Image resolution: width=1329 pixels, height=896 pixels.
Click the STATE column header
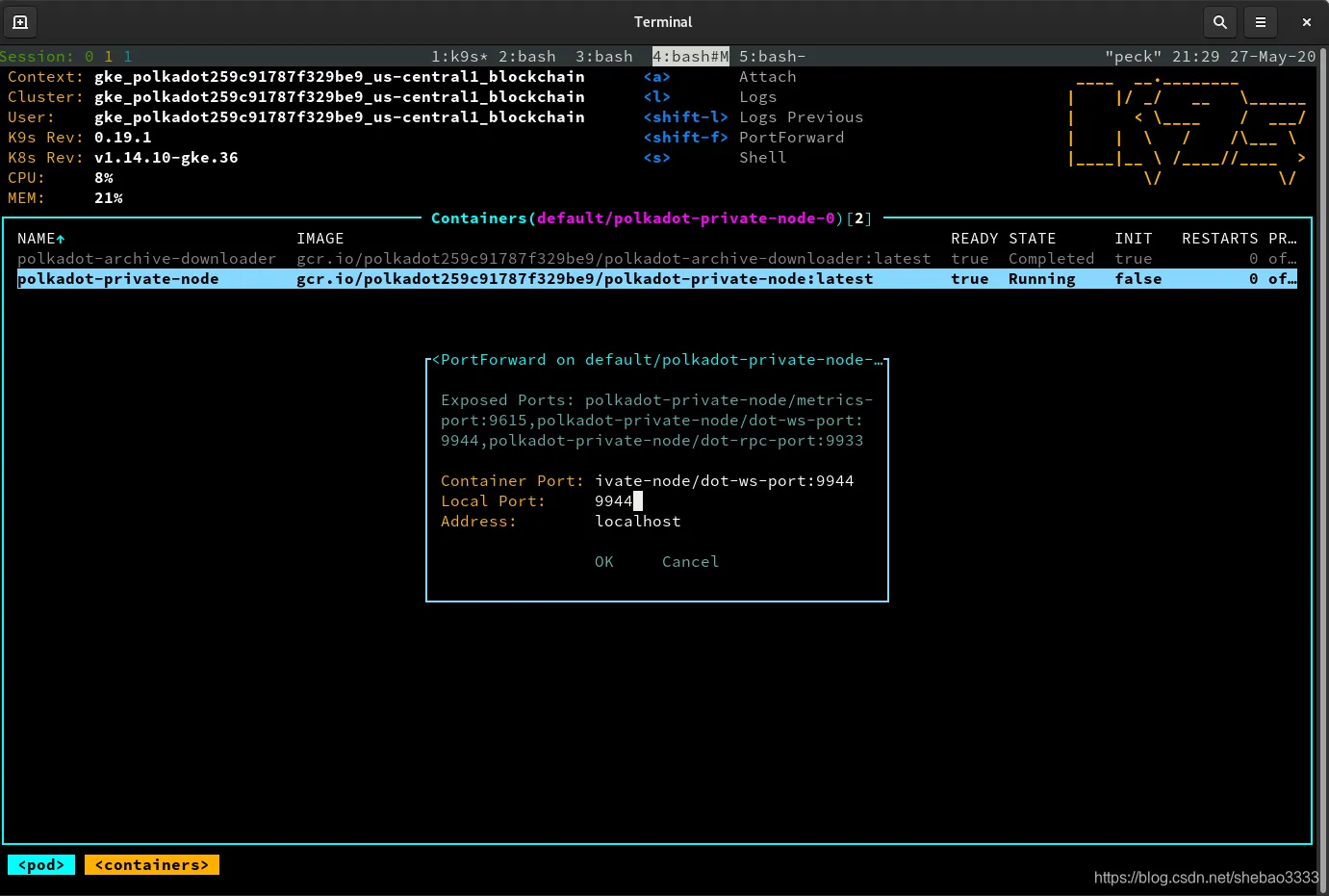1032,239
